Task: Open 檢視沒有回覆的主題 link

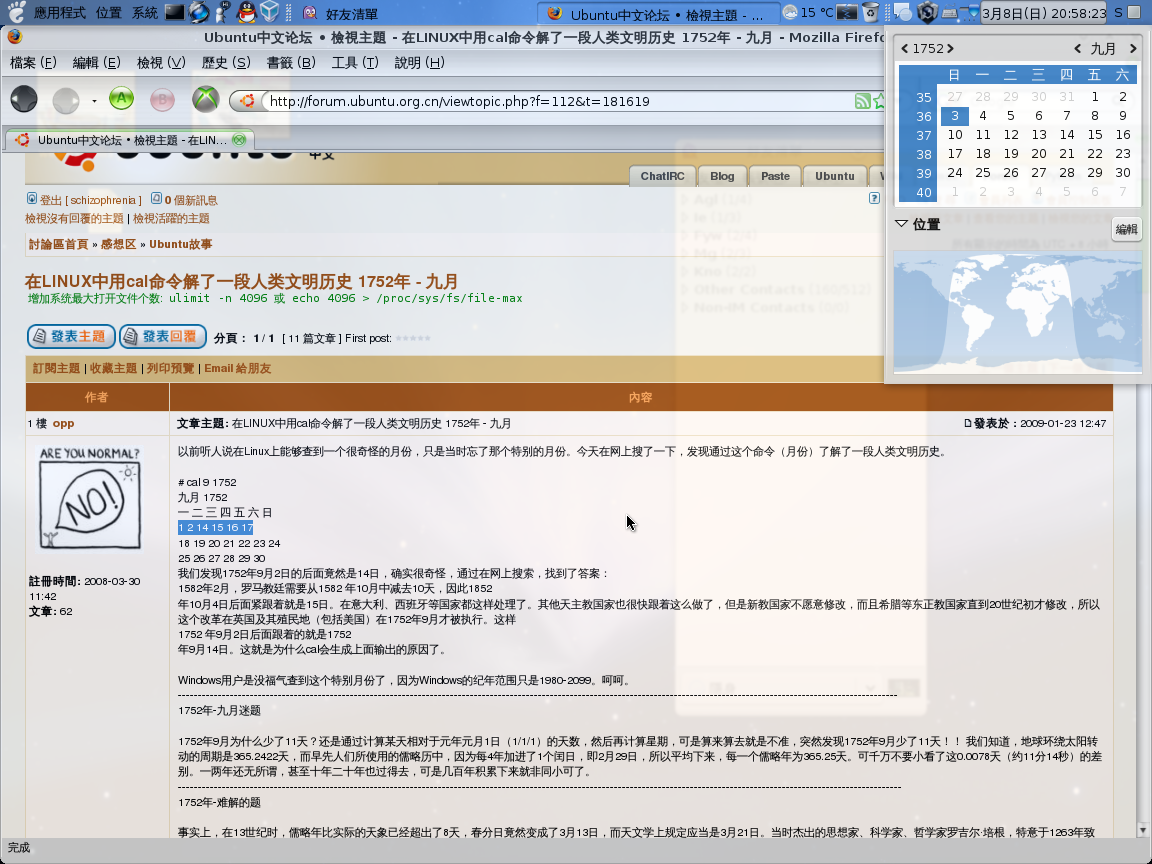Action: pyautogui.click(x=74, y=218)
